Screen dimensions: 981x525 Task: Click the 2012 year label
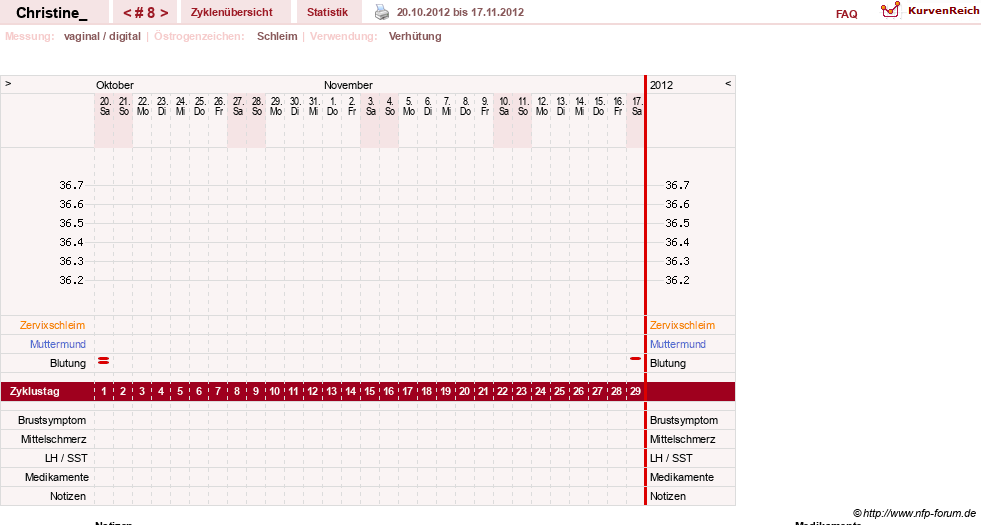point(661,85)
